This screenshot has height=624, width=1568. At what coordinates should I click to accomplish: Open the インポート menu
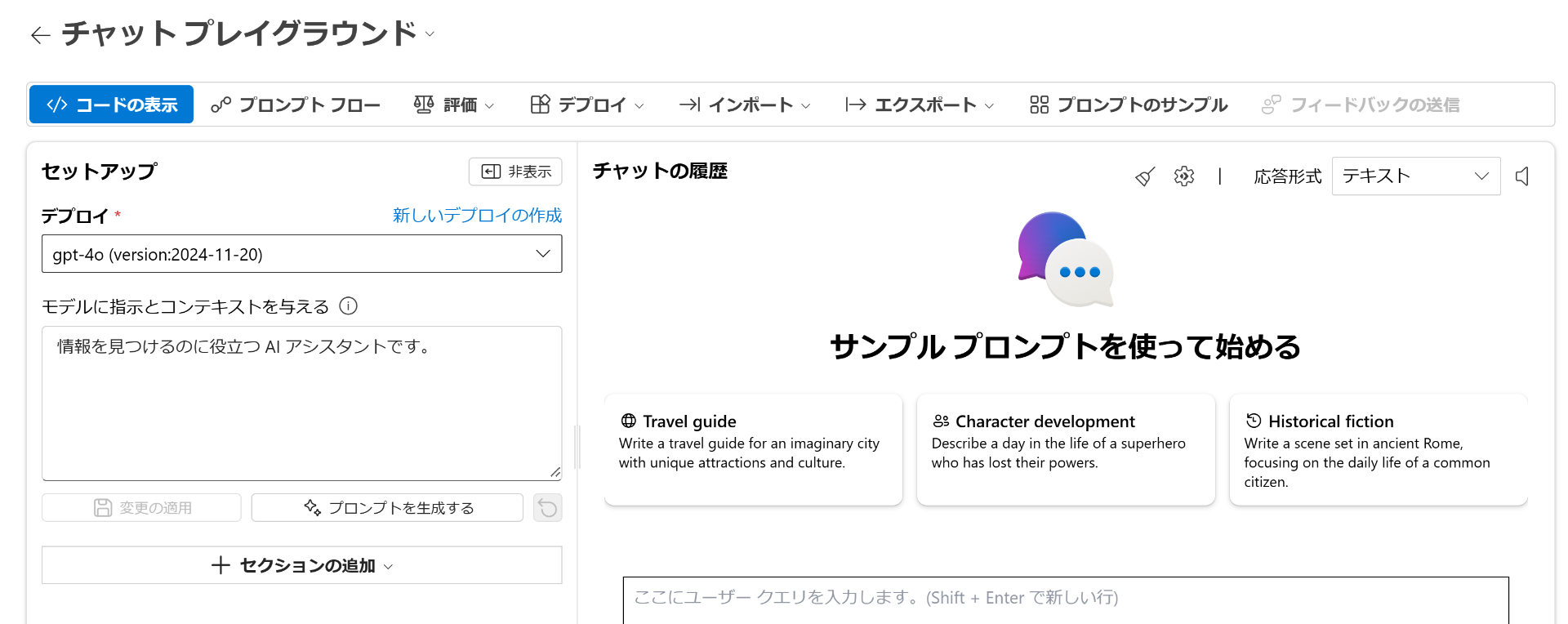click(744, 105)
